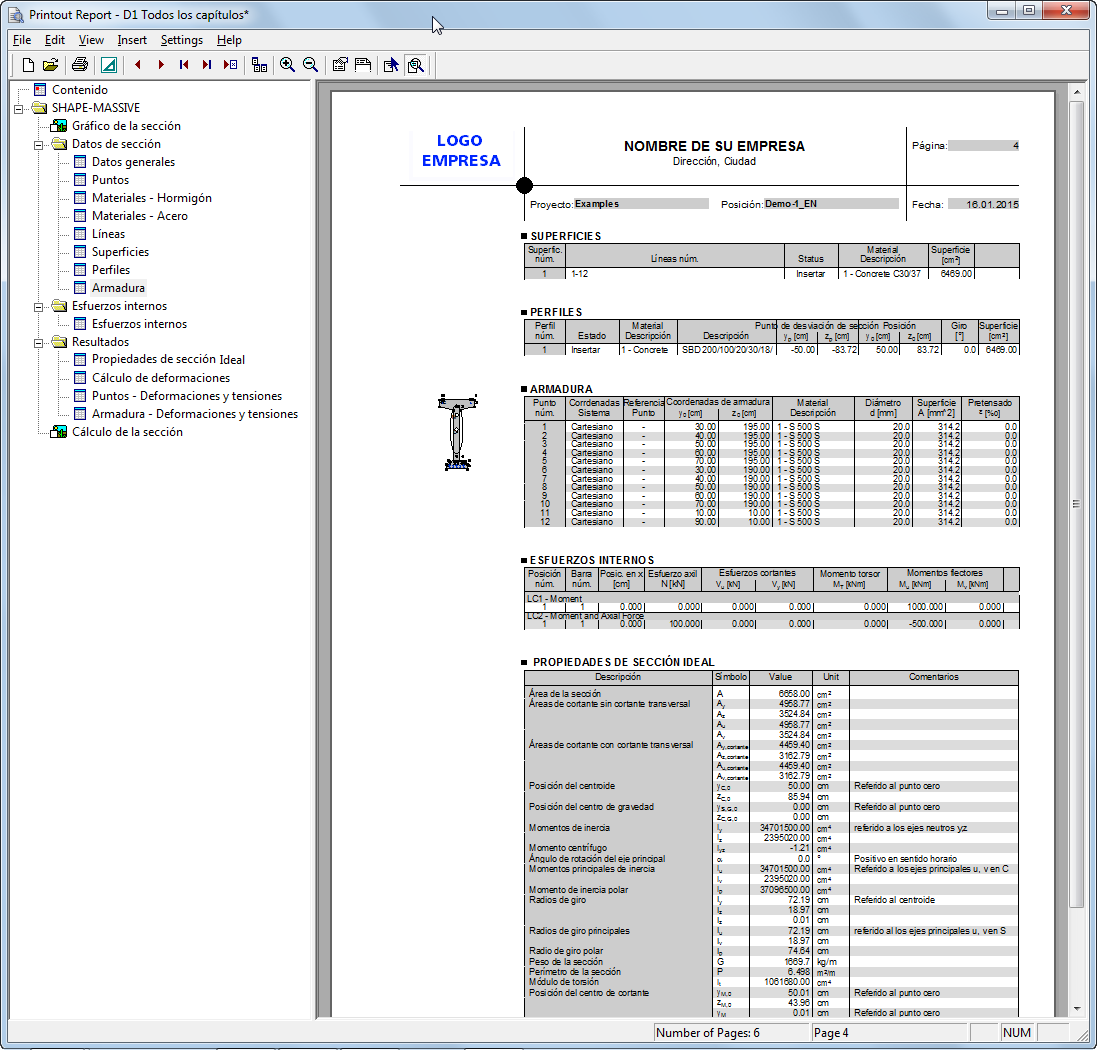Select the Líneas tree item
This screenshot has height=1050, width=1097.
tap(108, 234)
